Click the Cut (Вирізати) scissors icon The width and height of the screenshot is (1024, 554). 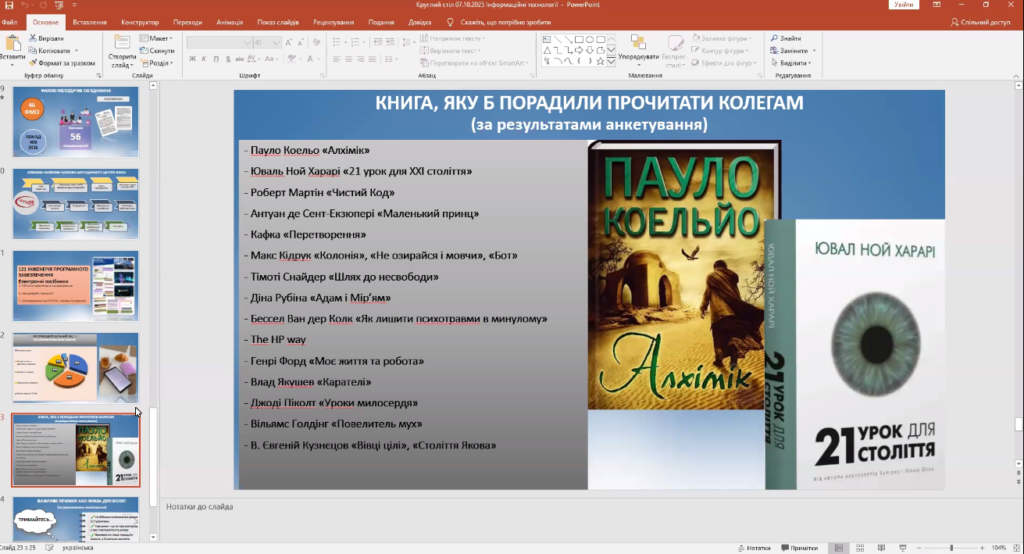click(33, 37)
